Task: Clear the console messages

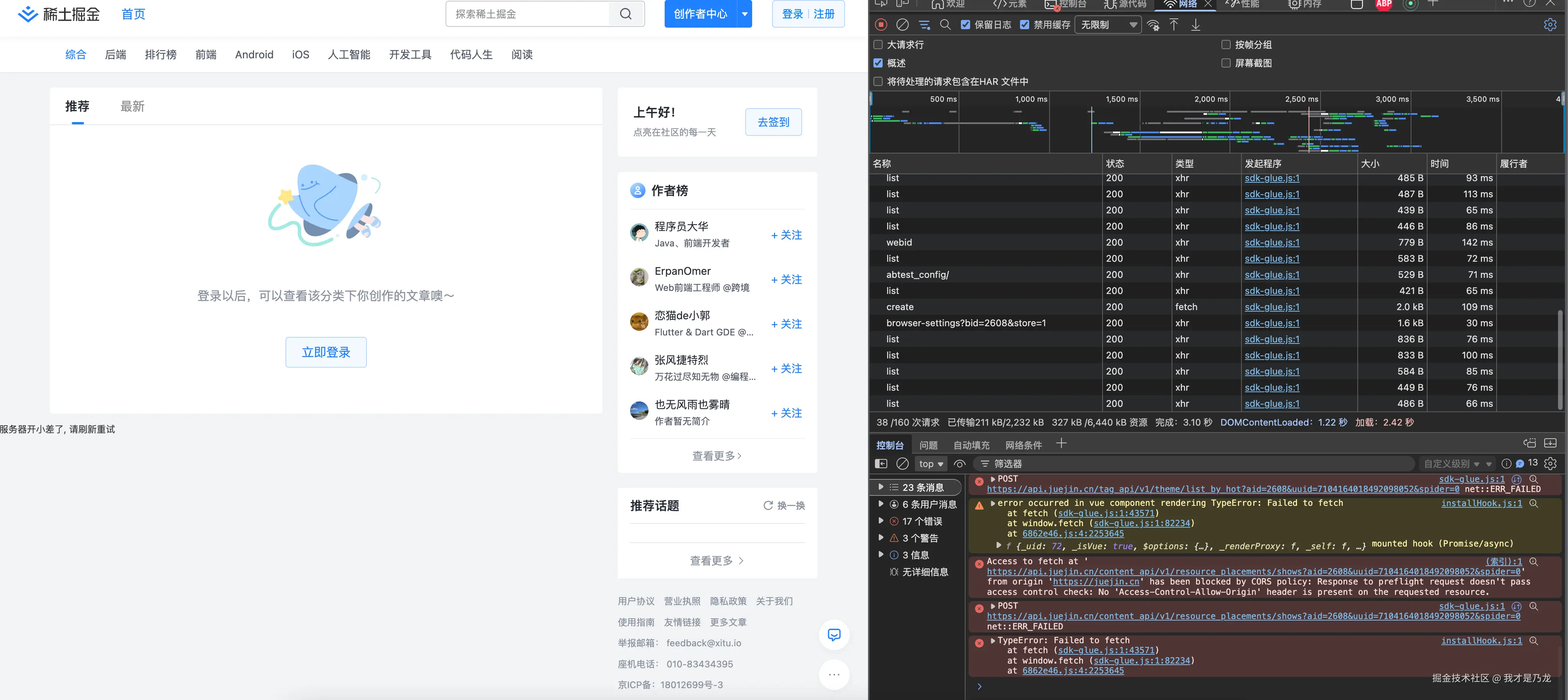Action: [903, 463]
